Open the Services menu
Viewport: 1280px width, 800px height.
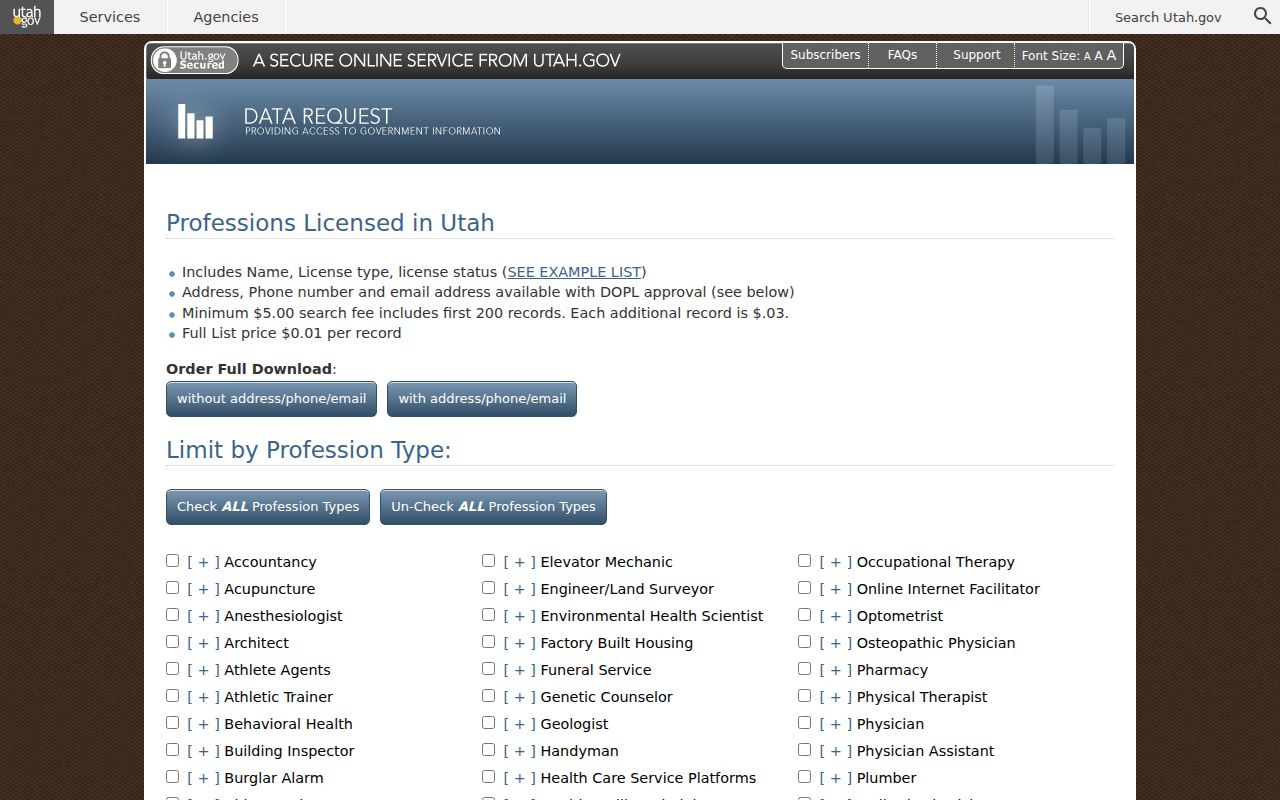point(110,17)
